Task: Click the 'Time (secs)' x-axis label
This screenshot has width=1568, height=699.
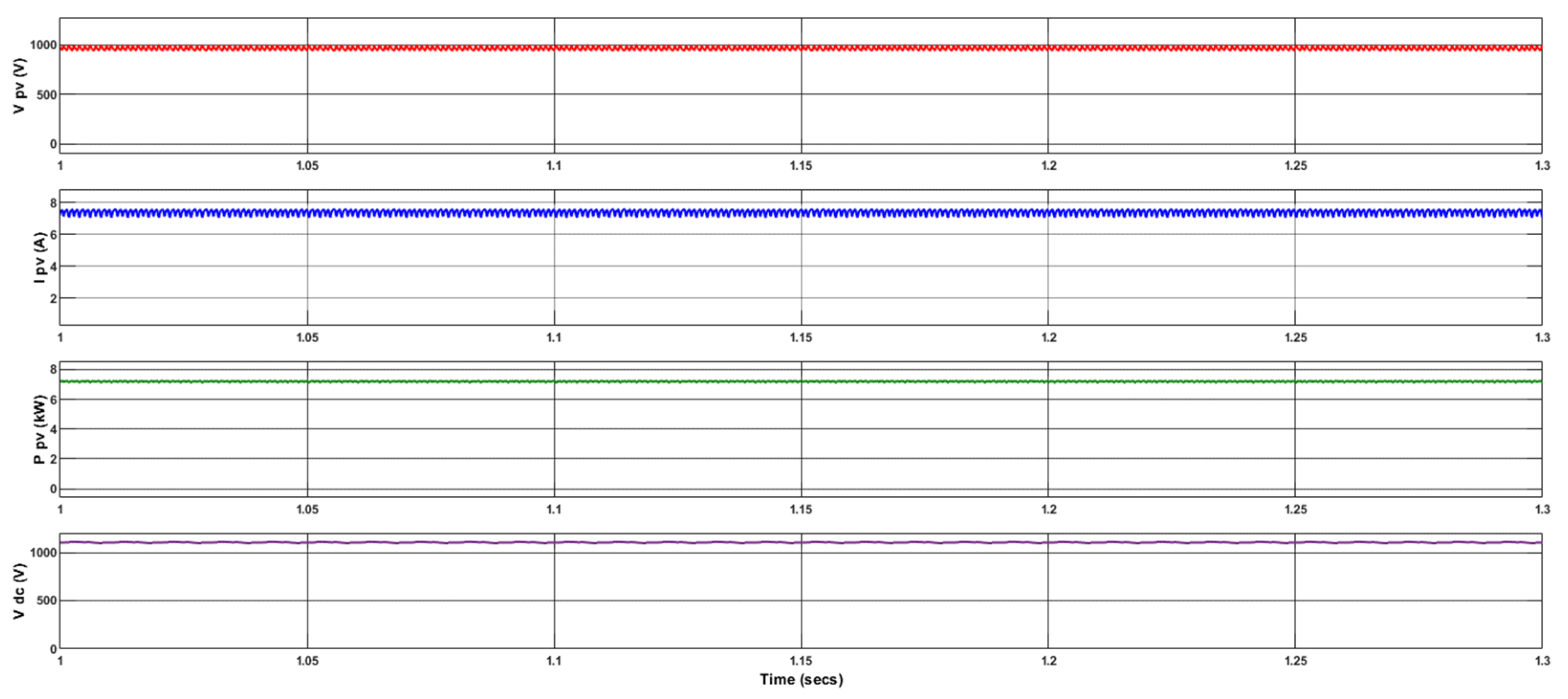Action: (x=801, y=679)
